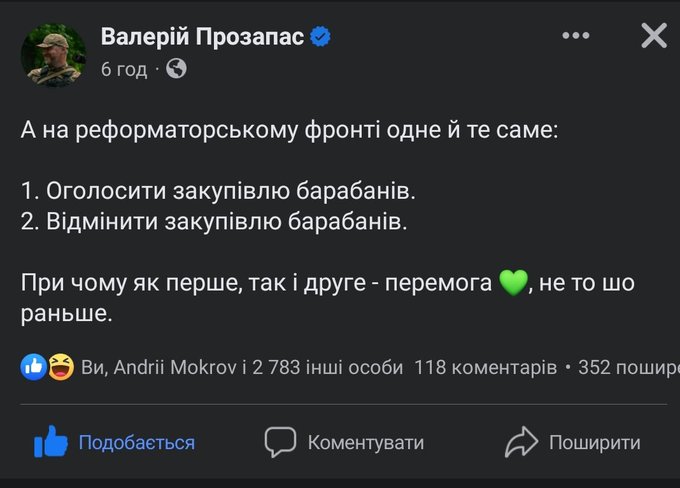Click the Haha laughing reaction icon
The width and height of the screenshot is (680, 488).
click(x=60, y=367)
